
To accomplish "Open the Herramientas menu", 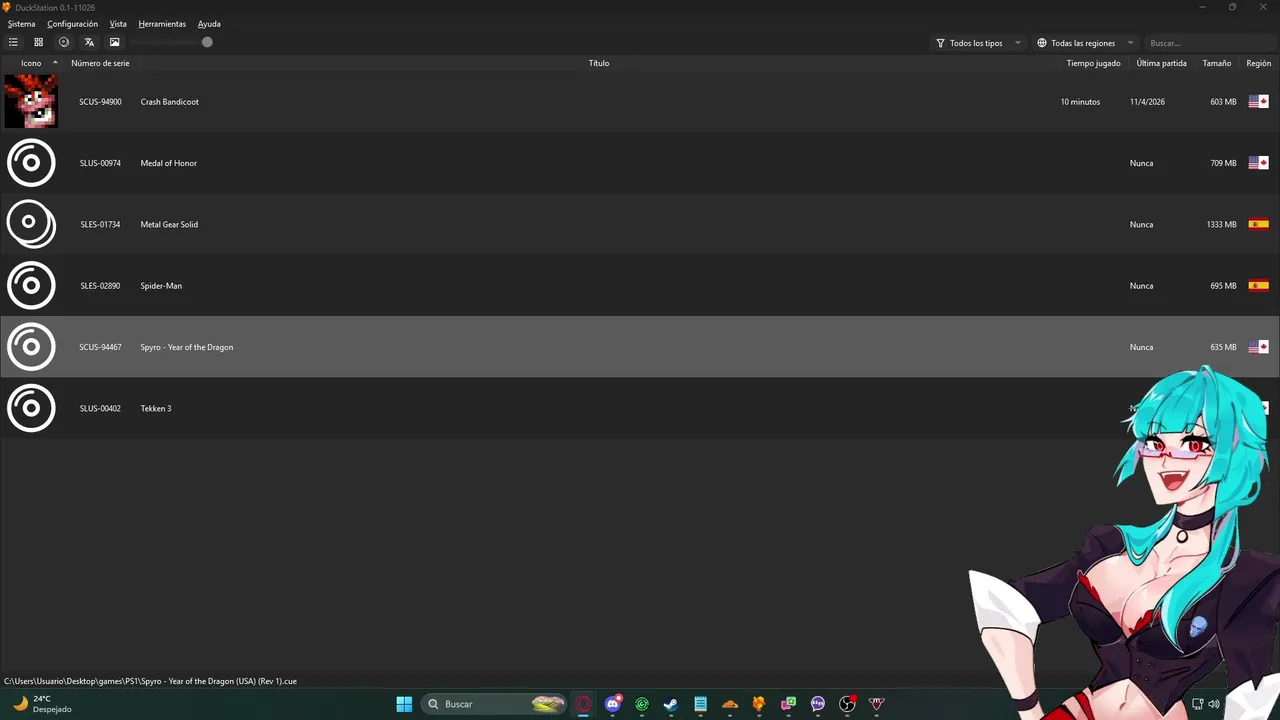I will (x=162, y=24).
